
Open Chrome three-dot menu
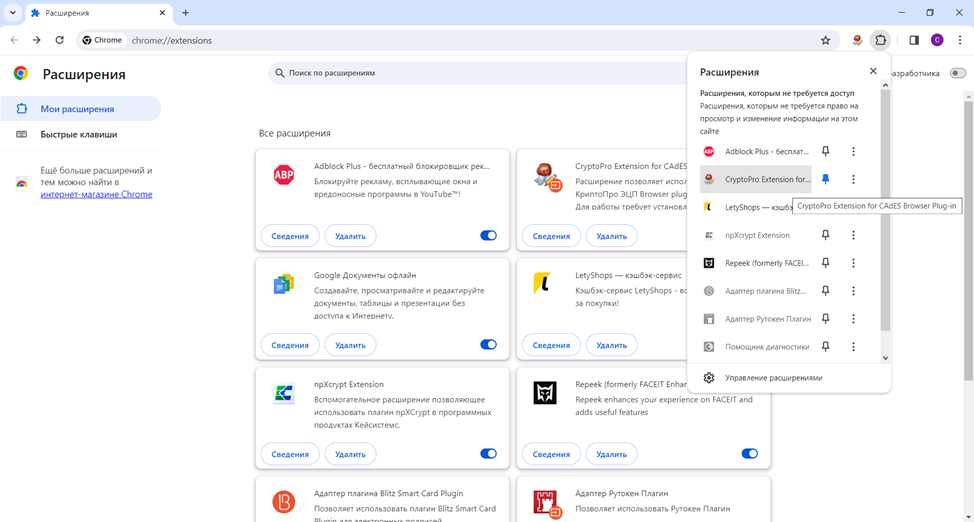[x=960, y=40]
